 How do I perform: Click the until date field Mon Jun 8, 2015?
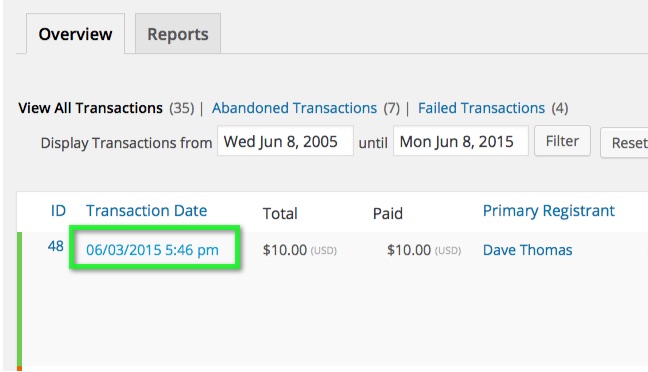pos(460,141)
